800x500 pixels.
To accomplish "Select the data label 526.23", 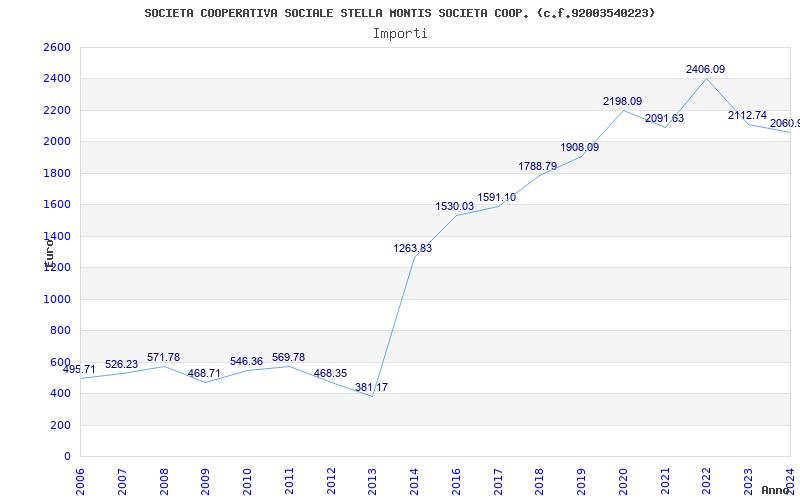I will [121, 364].
